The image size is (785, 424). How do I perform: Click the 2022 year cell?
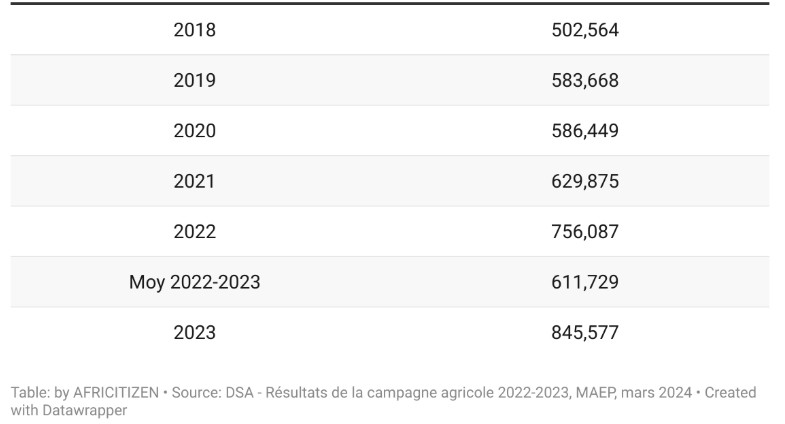tap(194, 232)
